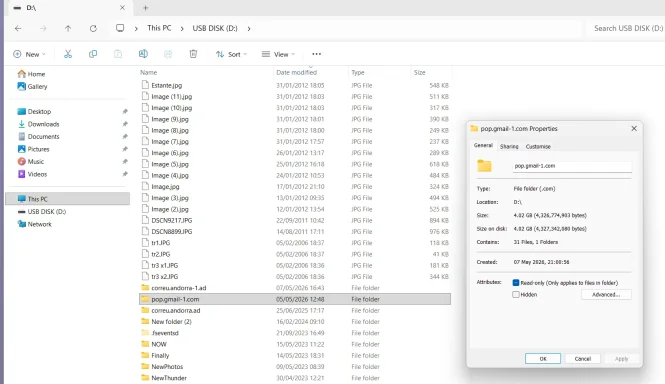Open the New dropdown menu
This screenshot has width=665, height=384.
pyautogui.click(x=29, y=54)
